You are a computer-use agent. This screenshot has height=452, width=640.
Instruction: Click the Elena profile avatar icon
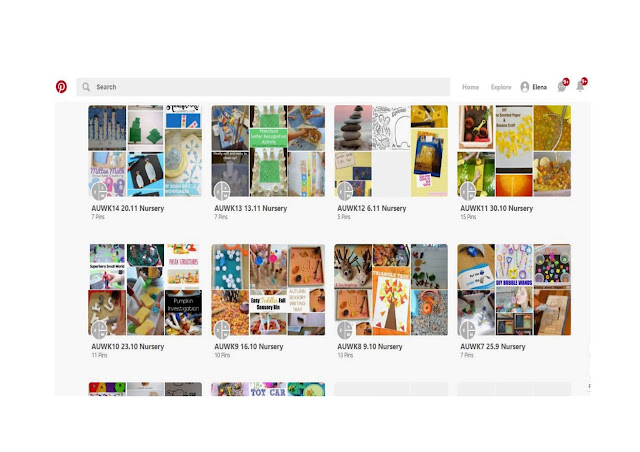tap(524, 87)
